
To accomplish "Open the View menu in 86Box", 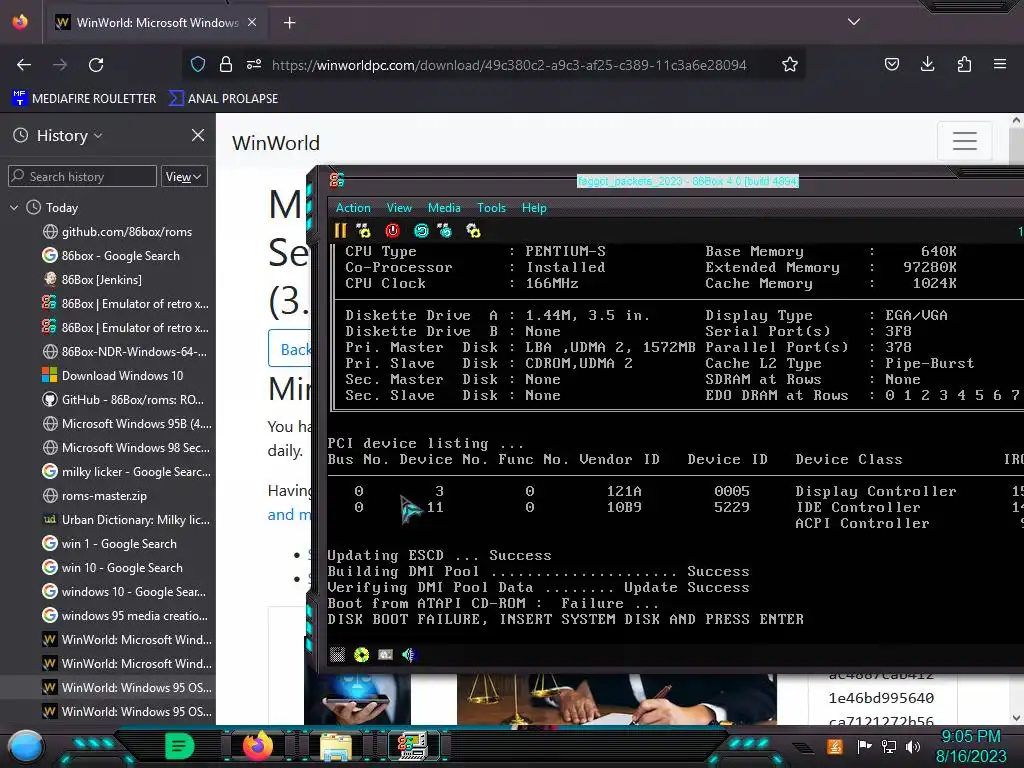I will [x=399, y=208].
